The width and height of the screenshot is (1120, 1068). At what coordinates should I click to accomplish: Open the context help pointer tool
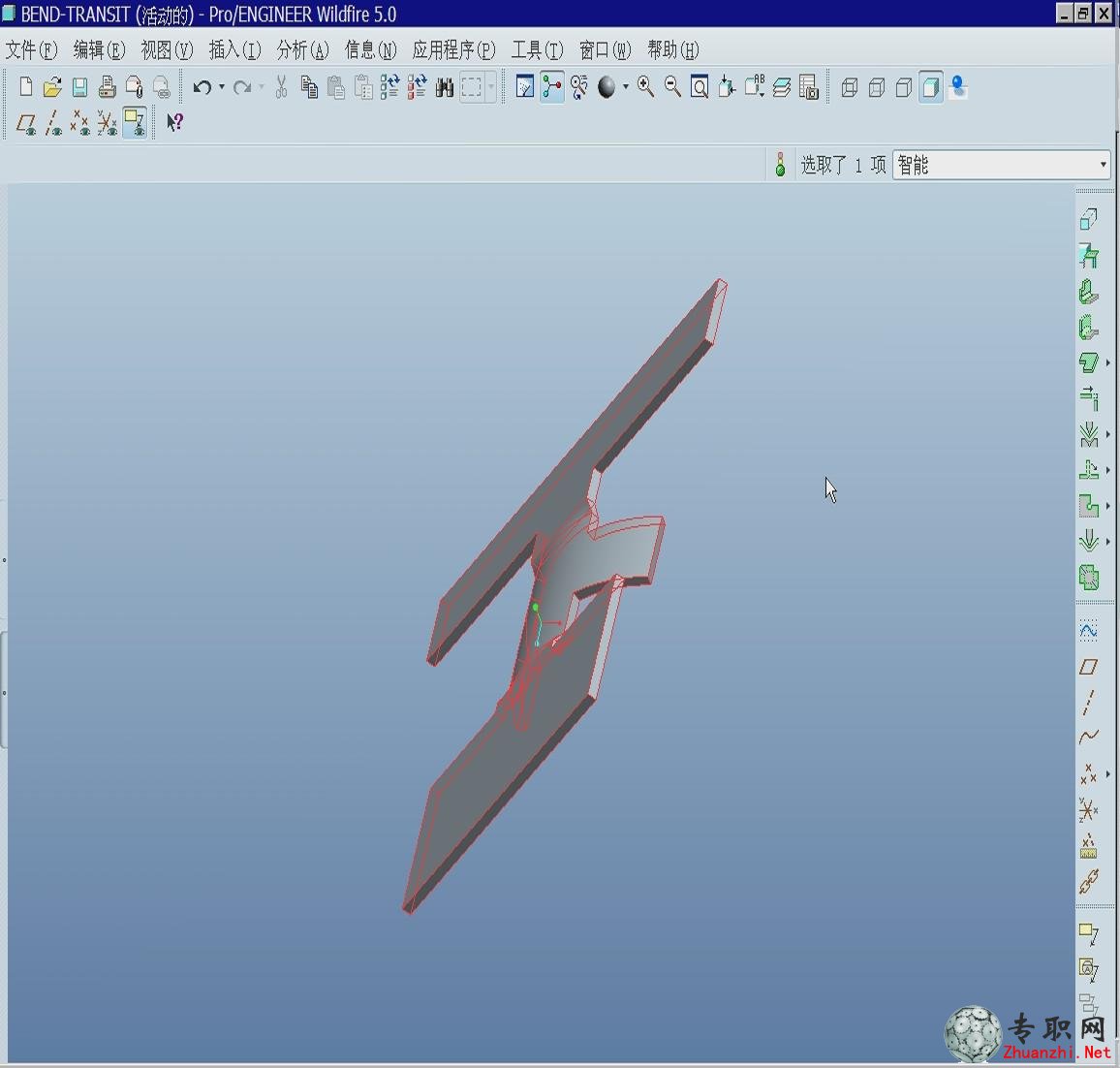coord(175,123)
